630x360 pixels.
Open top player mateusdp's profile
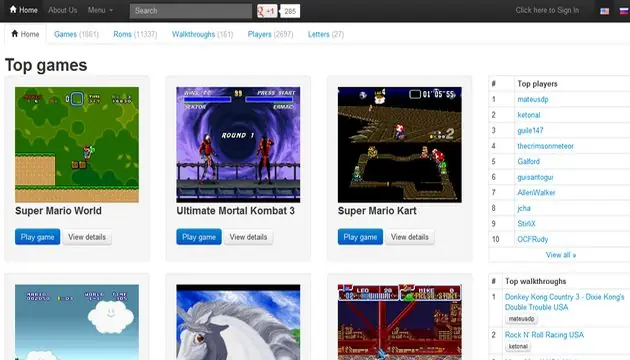[533, 99]
